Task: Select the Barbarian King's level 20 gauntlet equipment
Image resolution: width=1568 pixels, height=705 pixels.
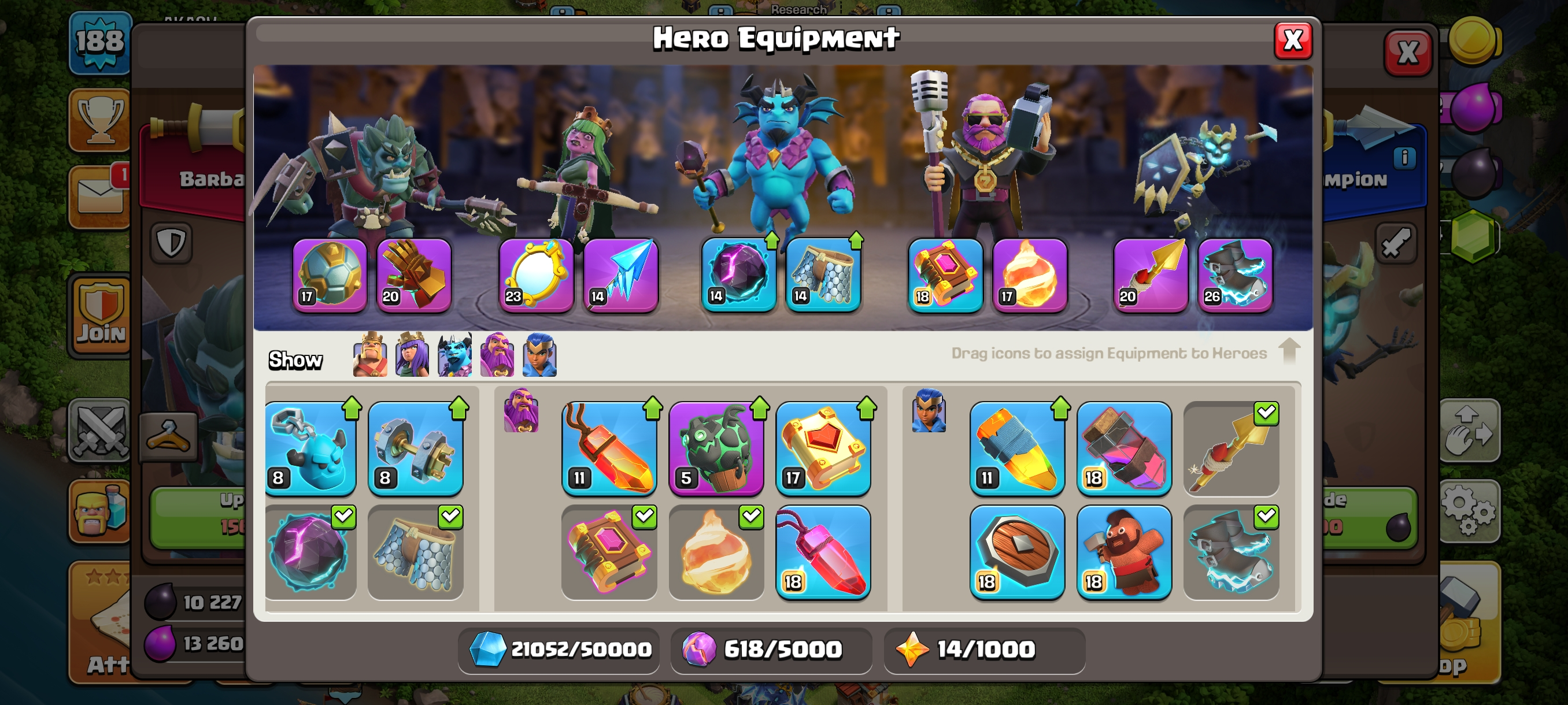Action: [x=414, y=275]
